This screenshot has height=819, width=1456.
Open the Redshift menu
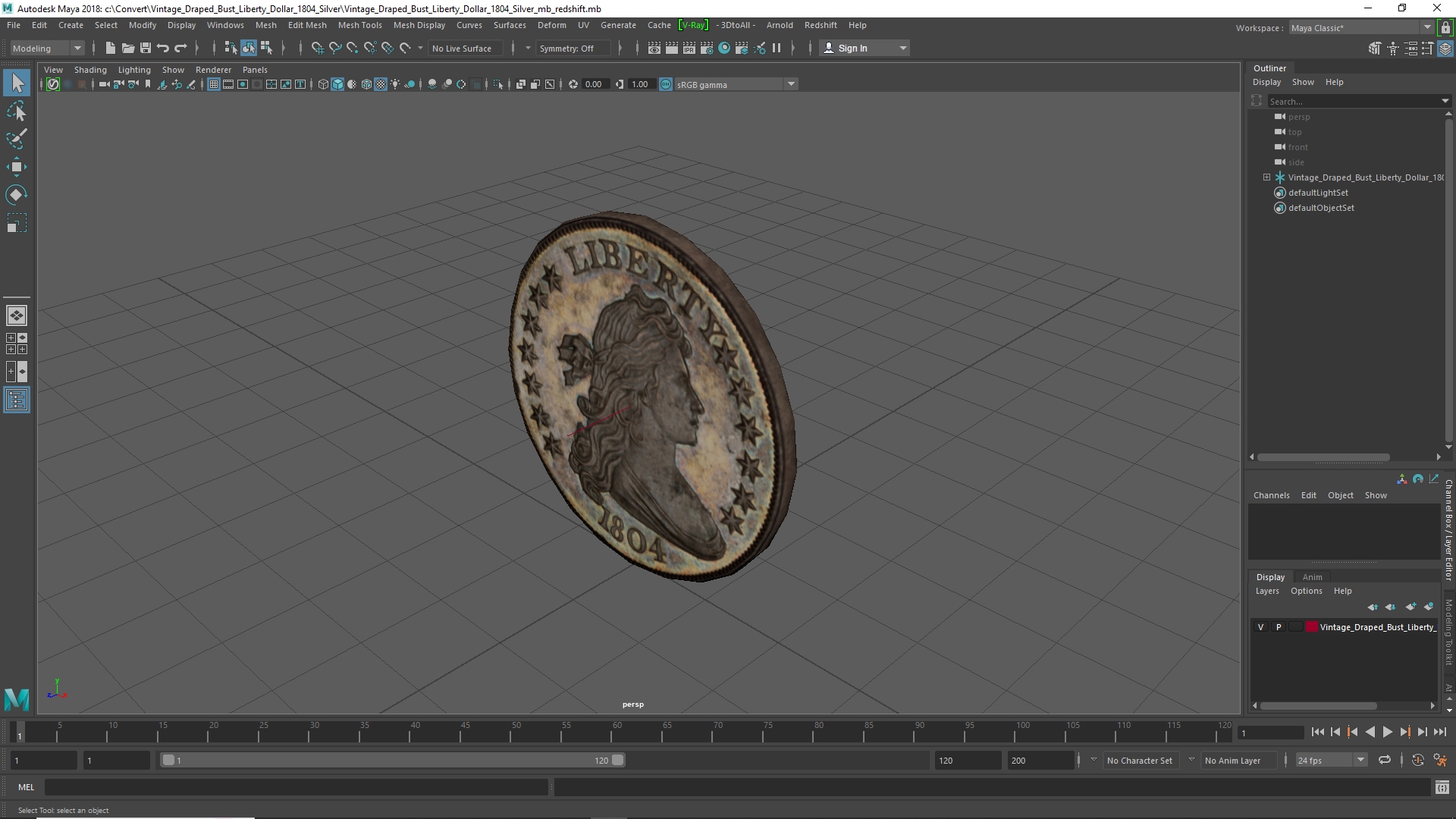[821, 25]
